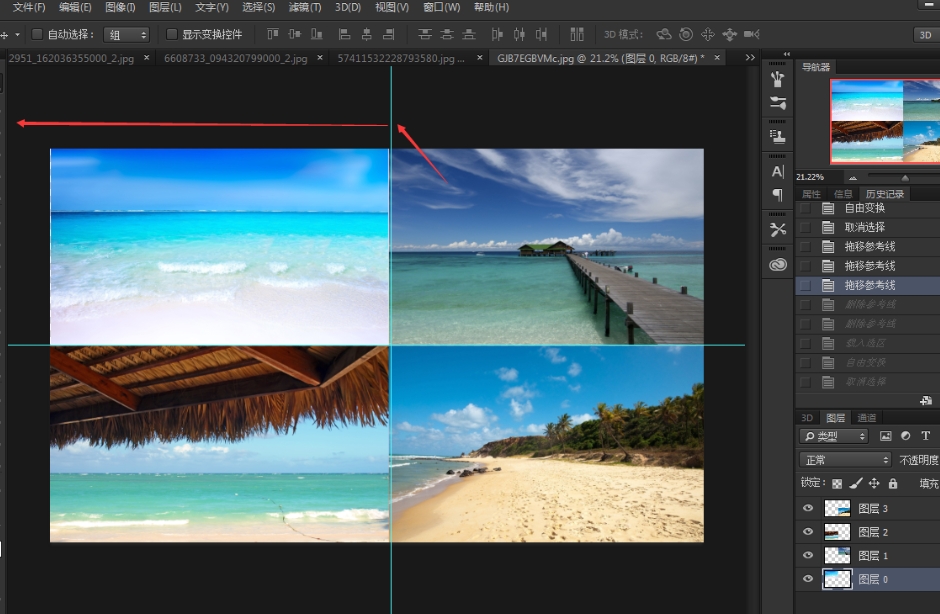Hide 图层 1 with its eye icon

[808, 555]
